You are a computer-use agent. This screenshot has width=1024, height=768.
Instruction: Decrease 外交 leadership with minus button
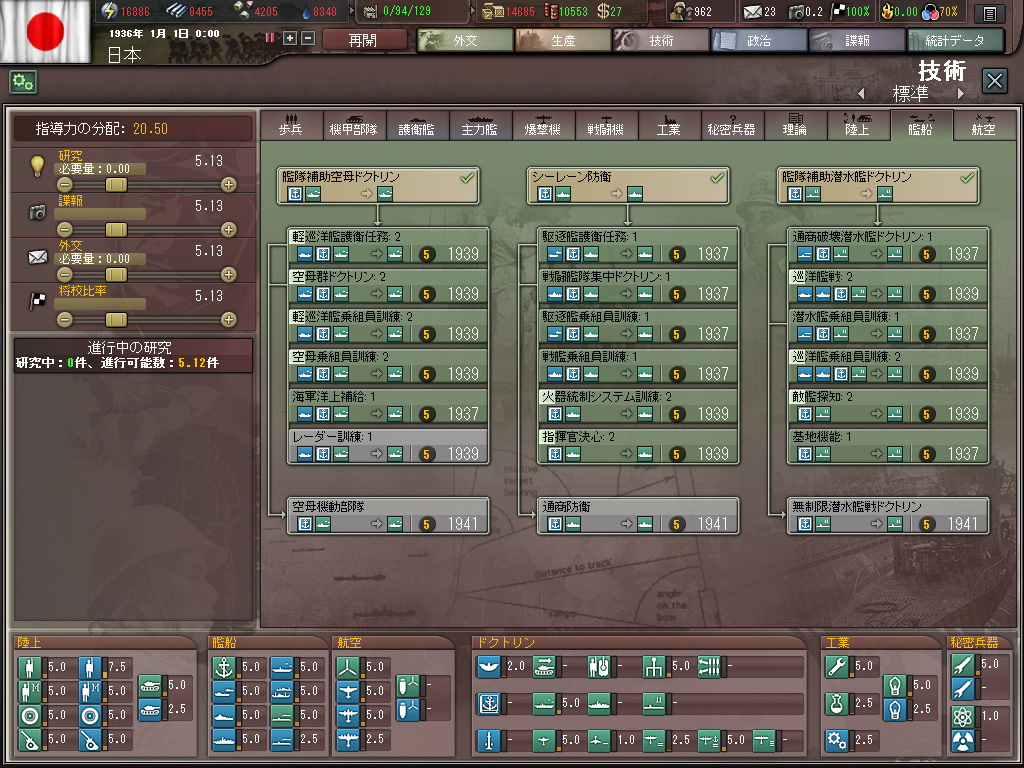point(65,275)
